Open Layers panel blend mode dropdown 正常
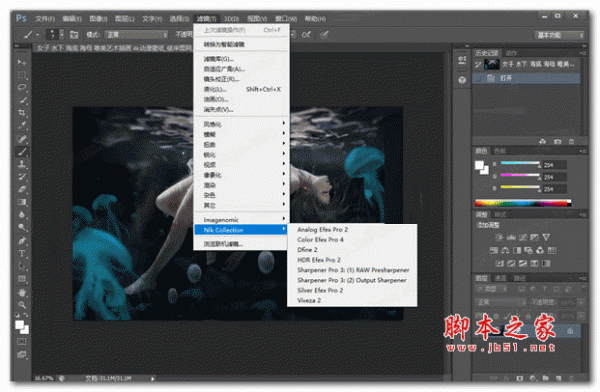 [501, 302]
